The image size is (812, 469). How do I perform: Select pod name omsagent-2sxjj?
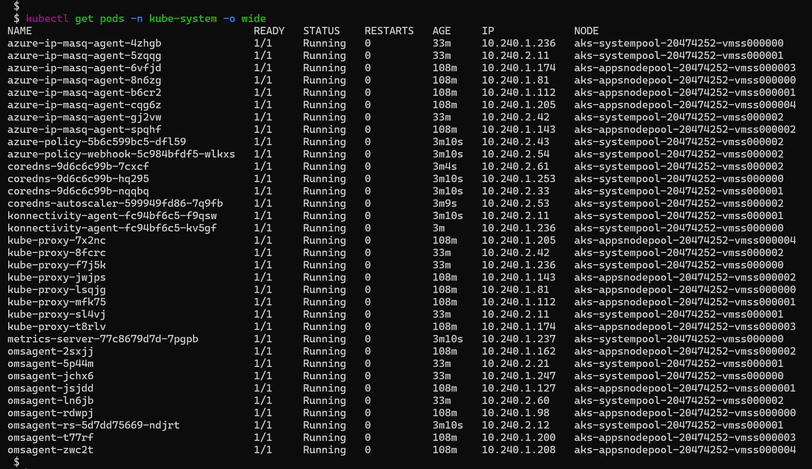pyautogui.click(x=50, y=351)
